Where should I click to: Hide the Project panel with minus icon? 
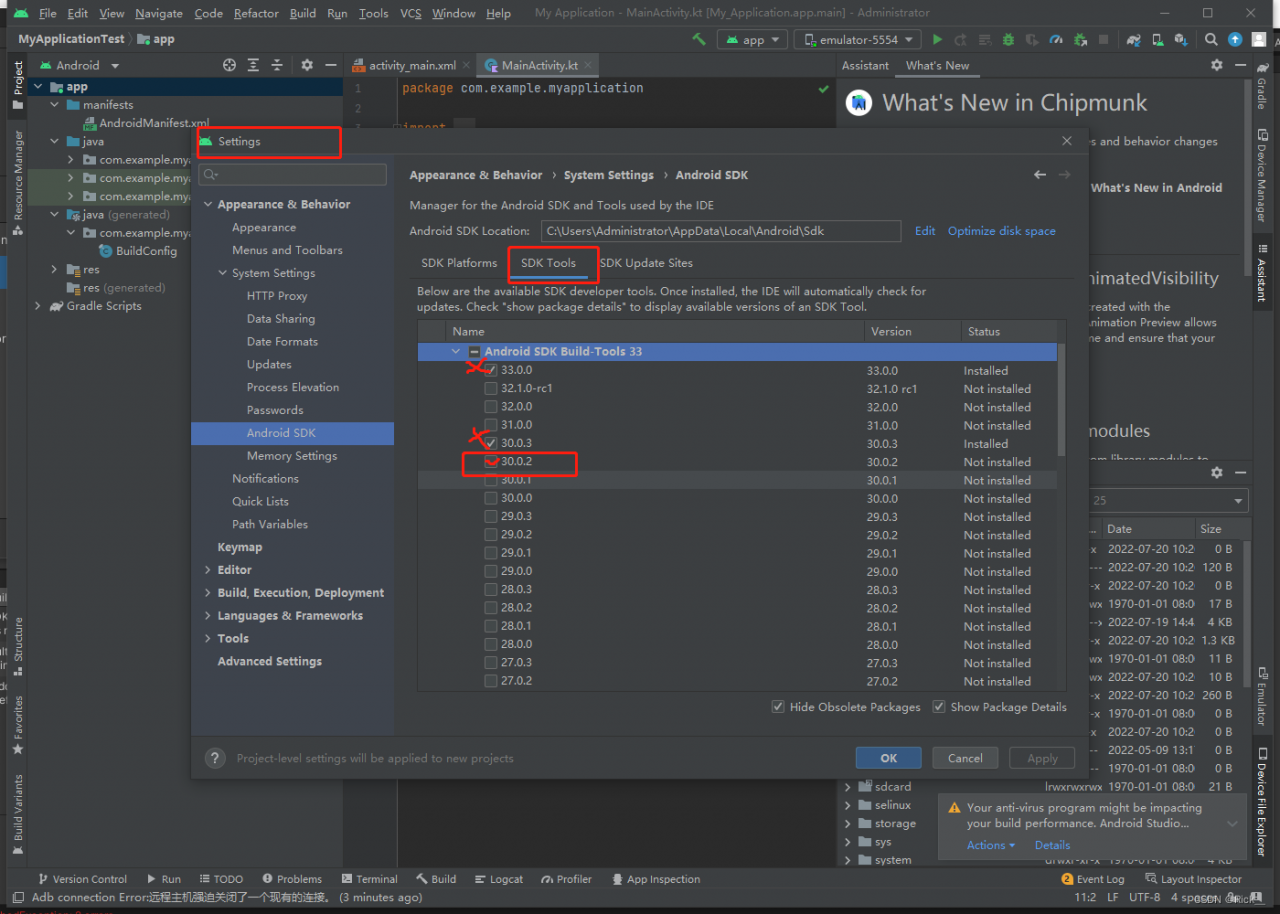(331, 65)
